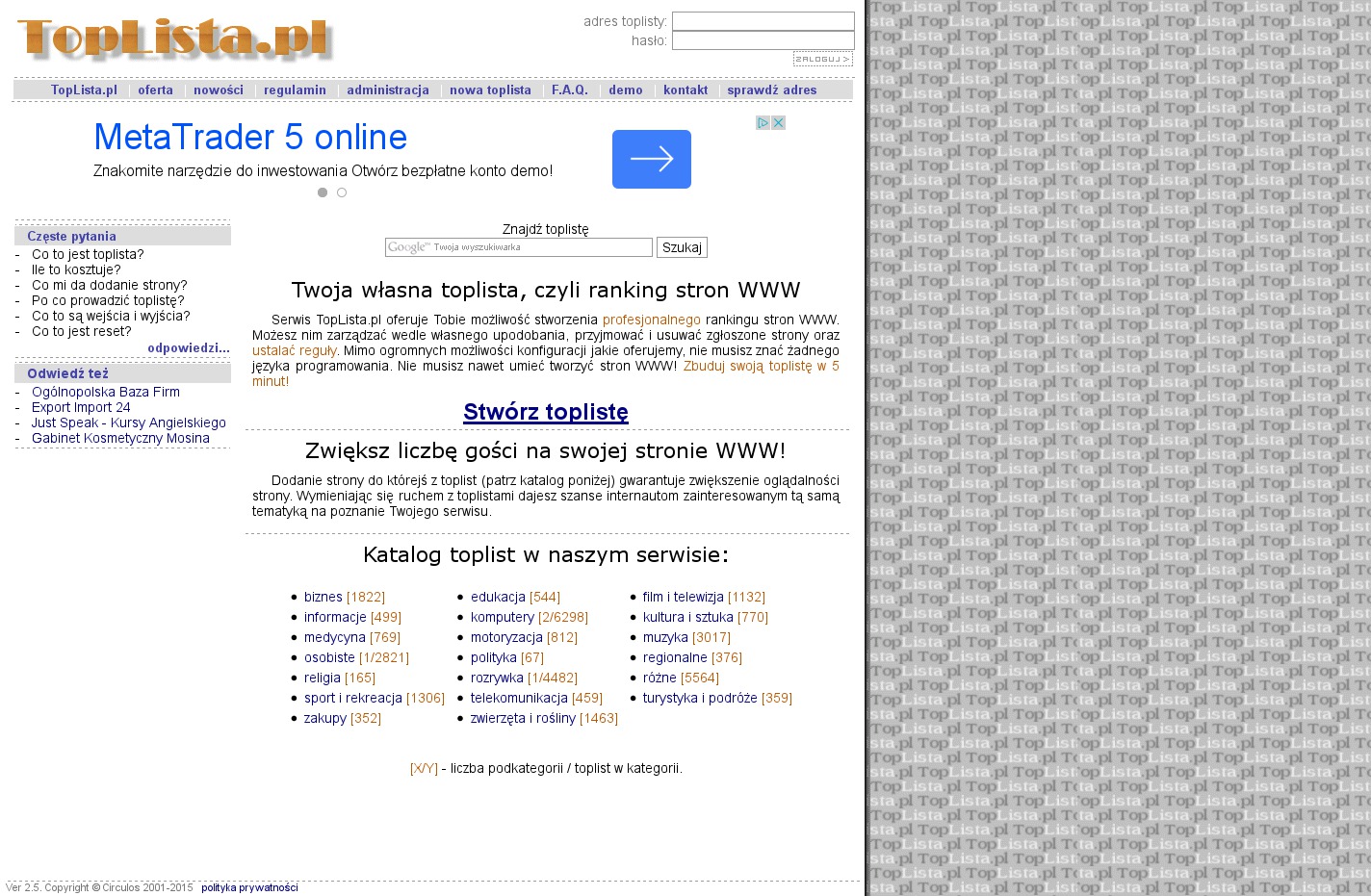Select the second ad carousel dot

[342, 192]
